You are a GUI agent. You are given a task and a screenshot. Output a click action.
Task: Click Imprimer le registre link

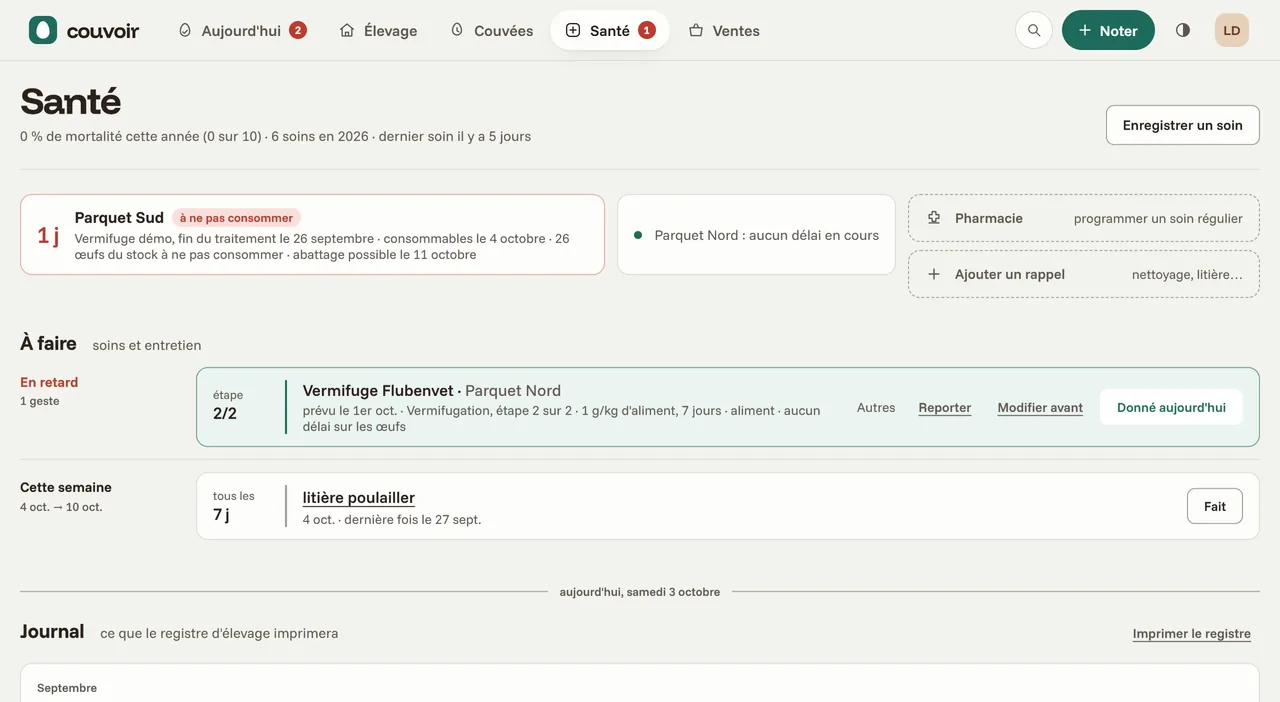[1192, 633]
